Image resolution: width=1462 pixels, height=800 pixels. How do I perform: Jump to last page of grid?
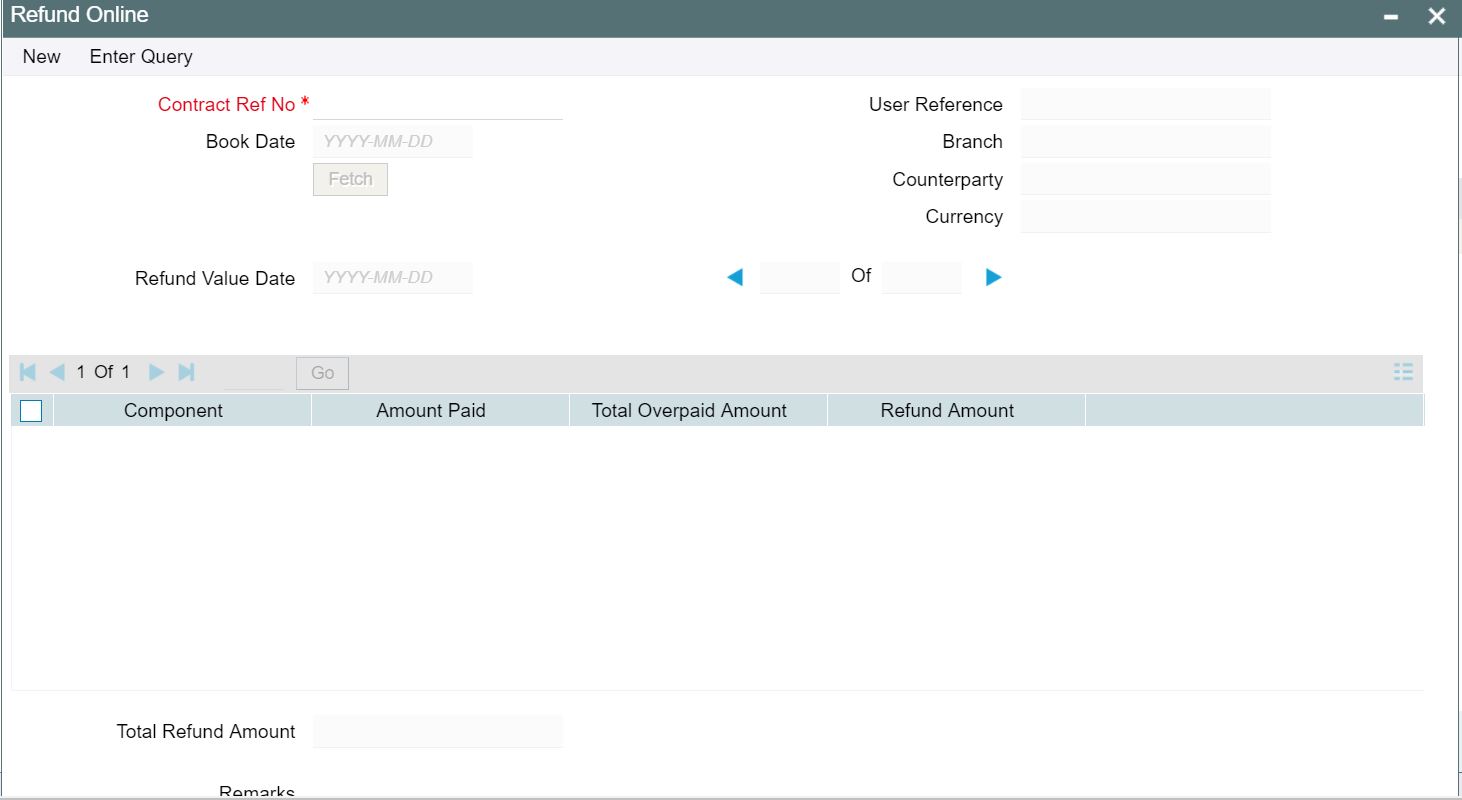(x=186, y=372)
